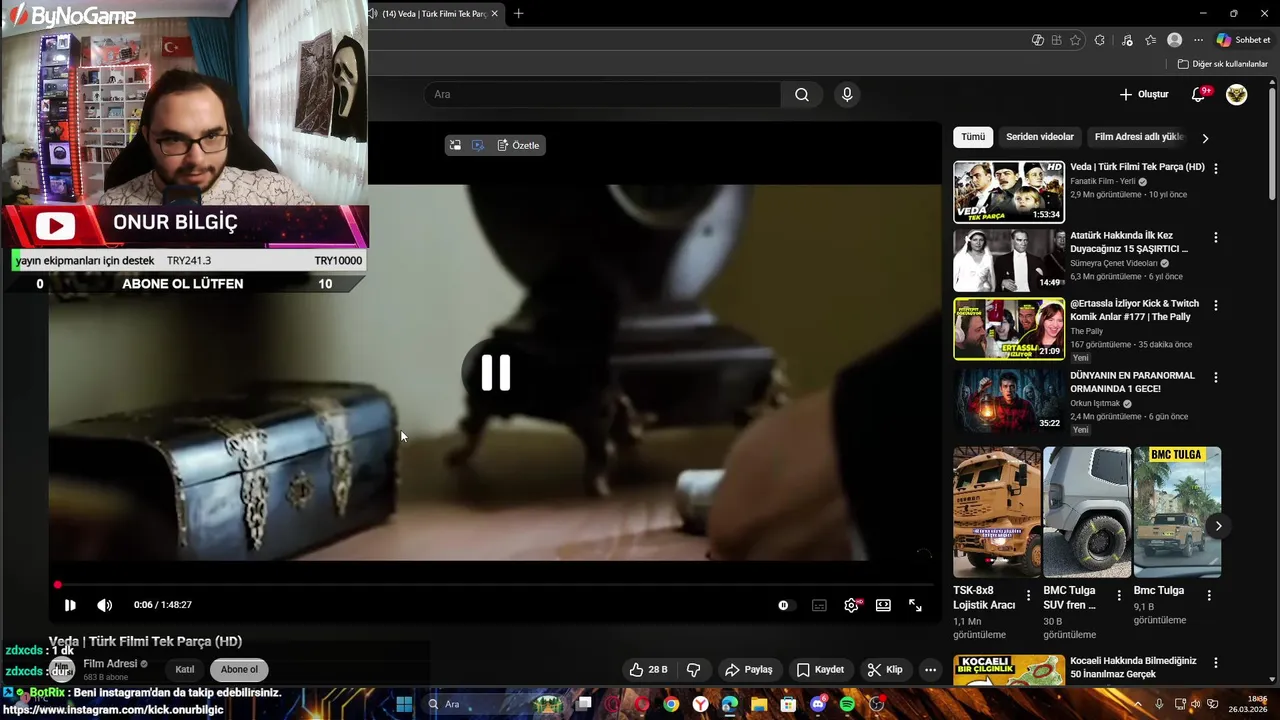1280x720 pixels.
Task: Open options for Ertassla İzliyor video
Action: (1216, 304)
